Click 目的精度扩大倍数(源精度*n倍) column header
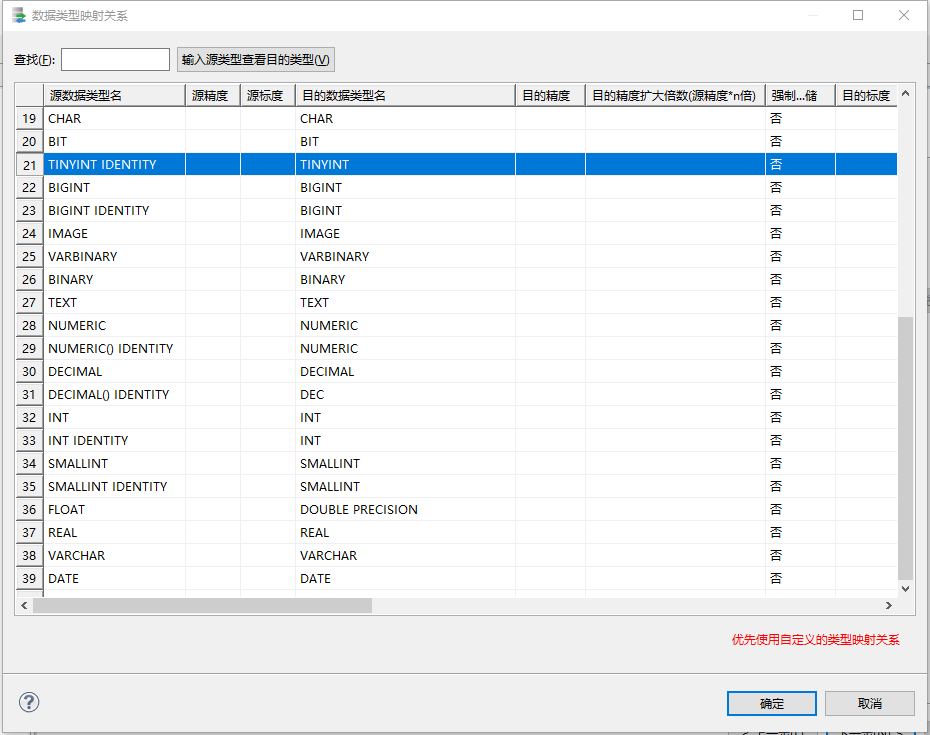This screenshot has width=930, height=735. (x=676, y=96)
